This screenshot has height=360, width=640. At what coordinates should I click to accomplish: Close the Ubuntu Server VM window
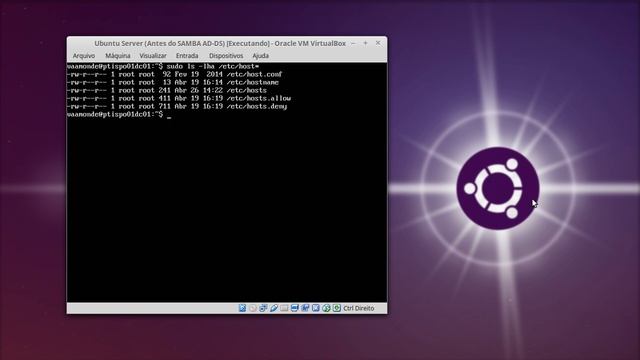click(378, 43)
